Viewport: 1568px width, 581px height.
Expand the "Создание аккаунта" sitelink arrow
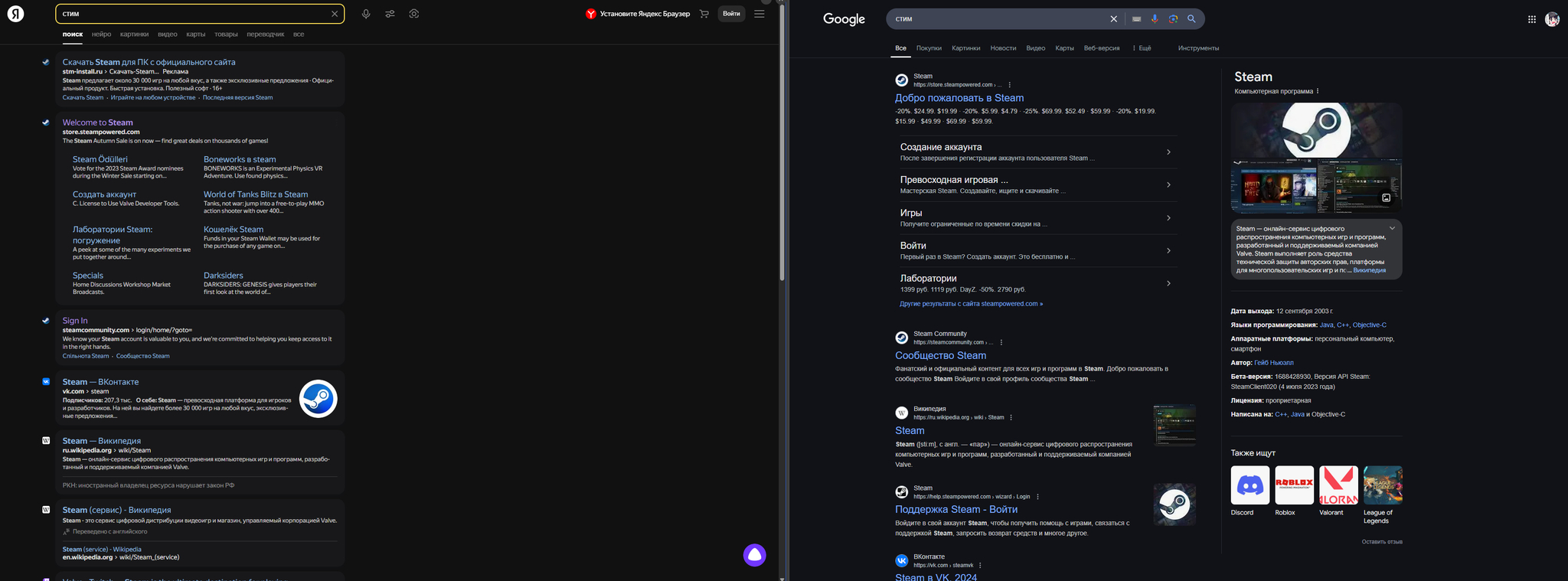1168,152
